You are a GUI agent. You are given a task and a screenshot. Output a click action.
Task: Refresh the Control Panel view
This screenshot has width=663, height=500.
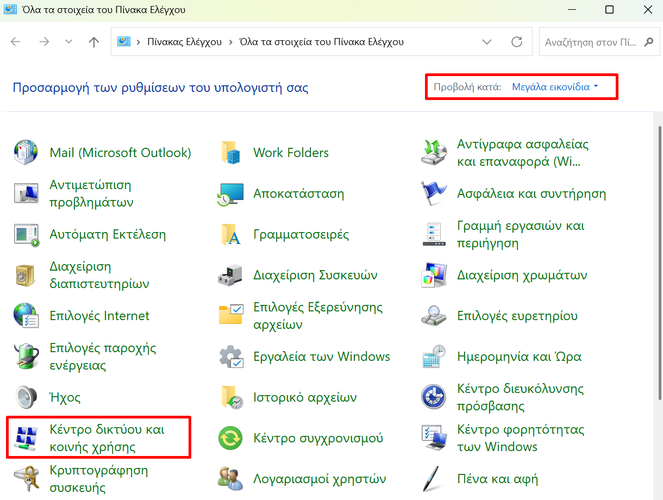coord(517,42)
